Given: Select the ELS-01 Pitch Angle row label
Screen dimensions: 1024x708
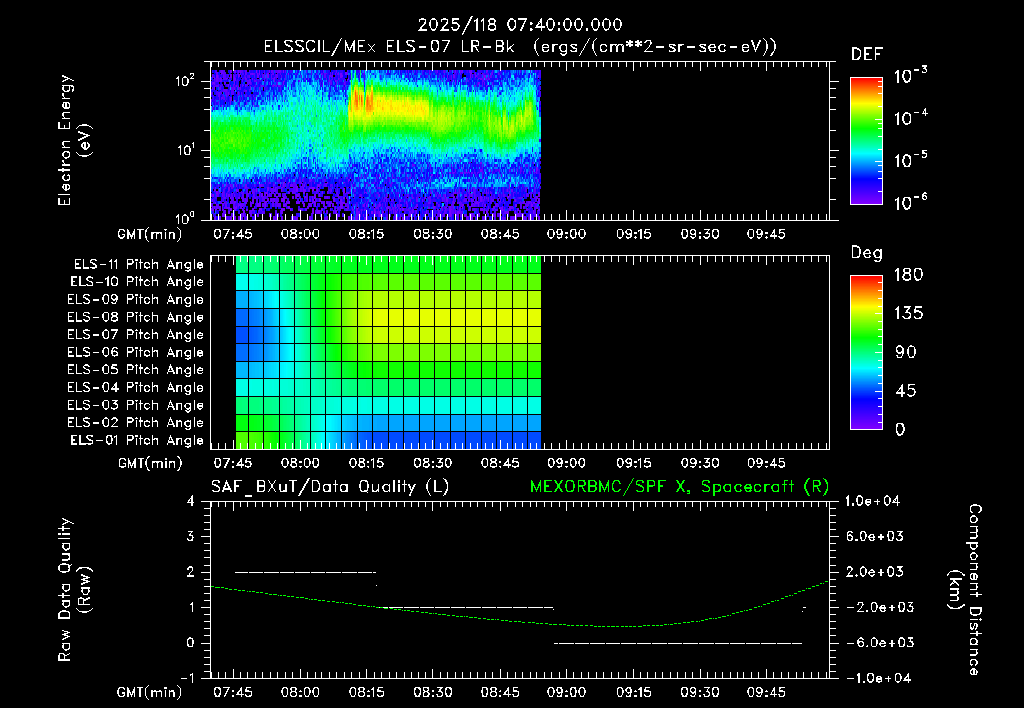Looking at the screenshot, I should [x=137, y=440].
